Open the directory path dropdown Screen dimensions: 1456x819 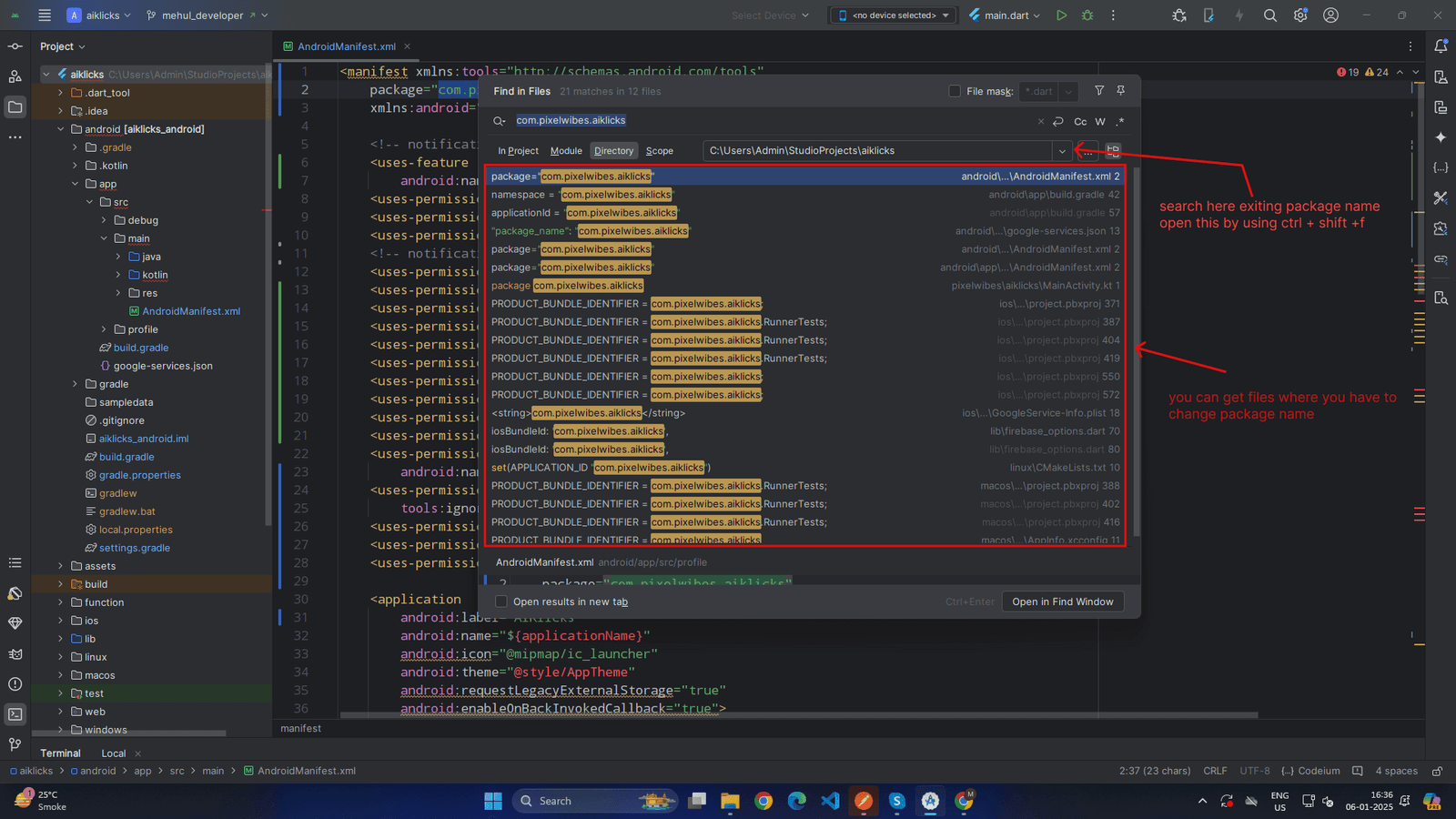[1061, 151]
